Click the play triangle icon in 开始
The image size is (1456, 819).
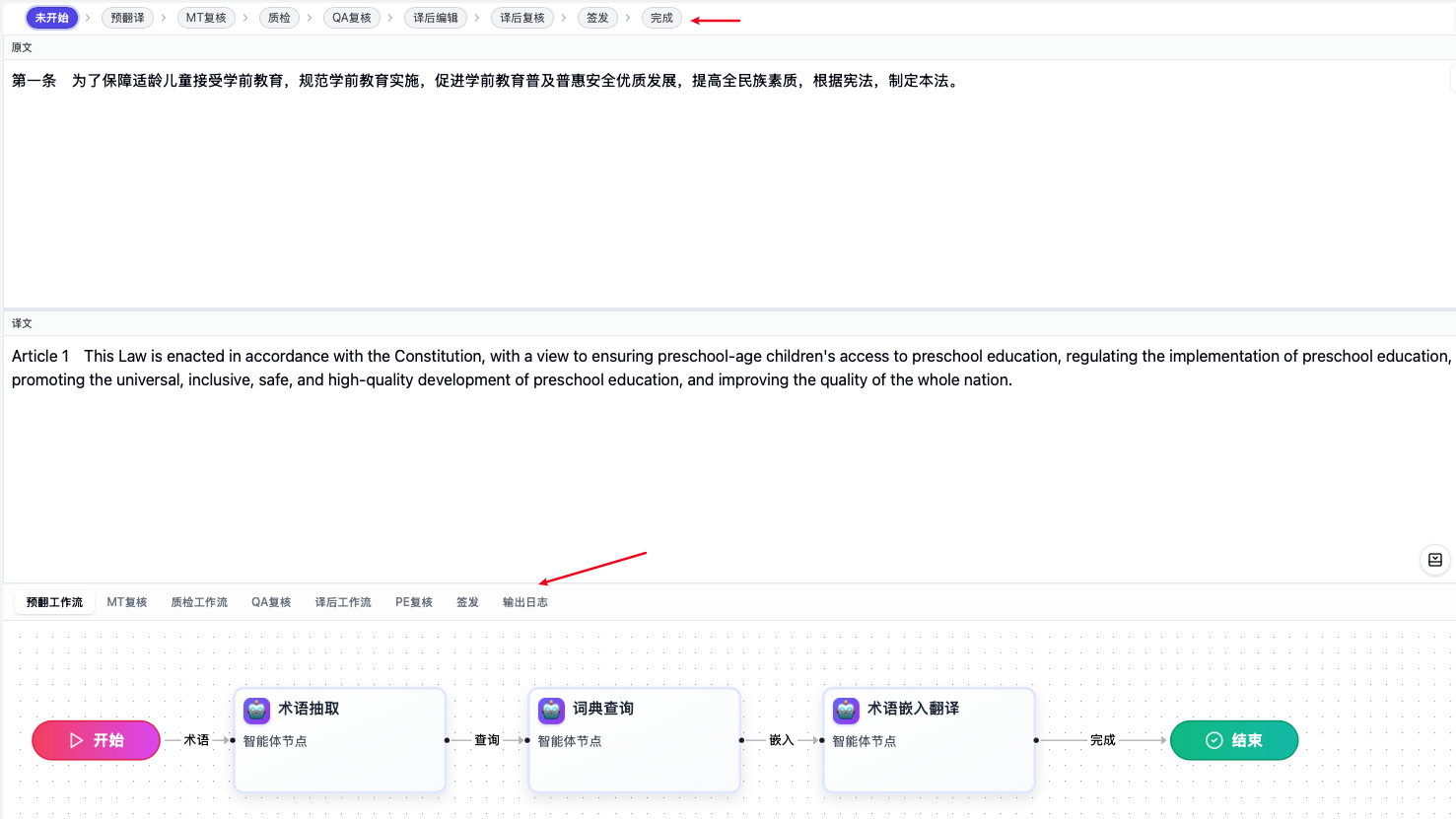[x=76, y=740]
